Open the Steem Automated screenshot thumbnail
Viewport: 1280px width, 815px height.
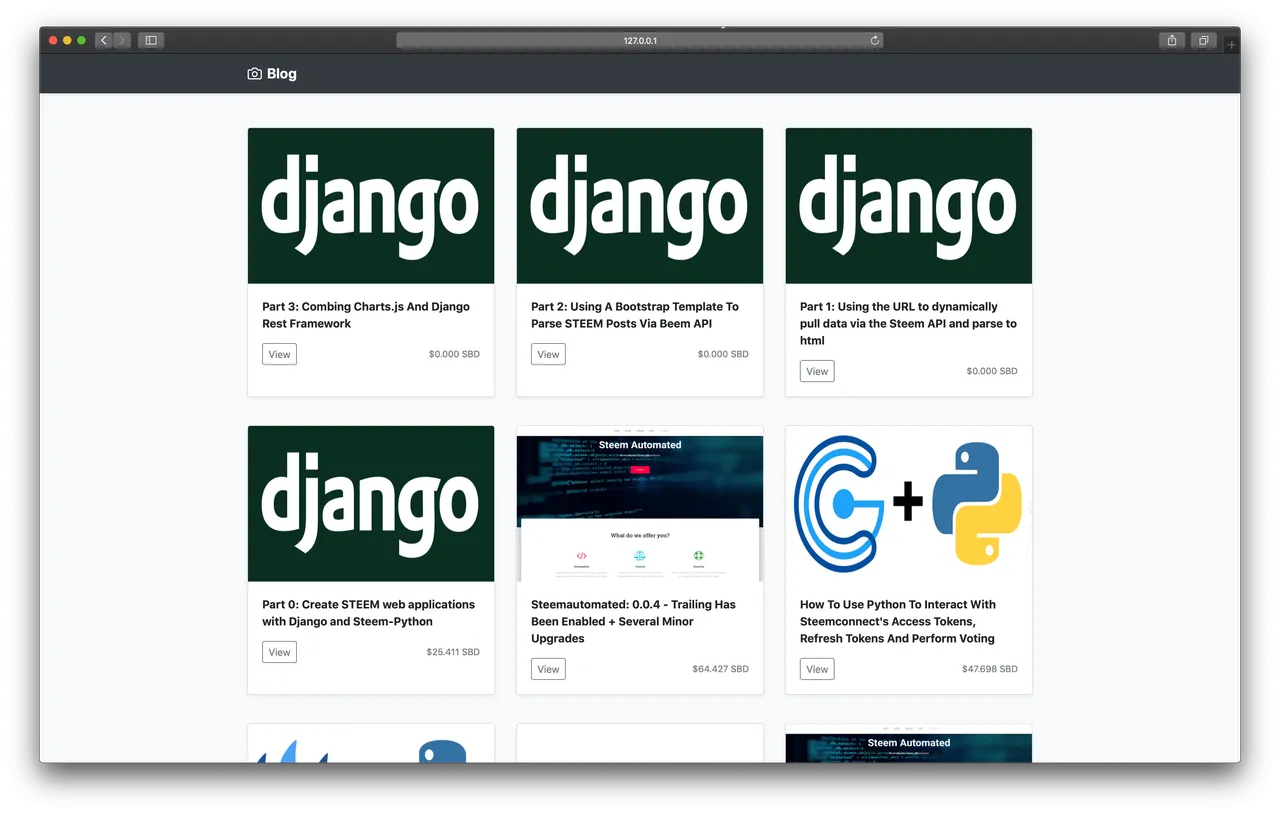[640, 504]
